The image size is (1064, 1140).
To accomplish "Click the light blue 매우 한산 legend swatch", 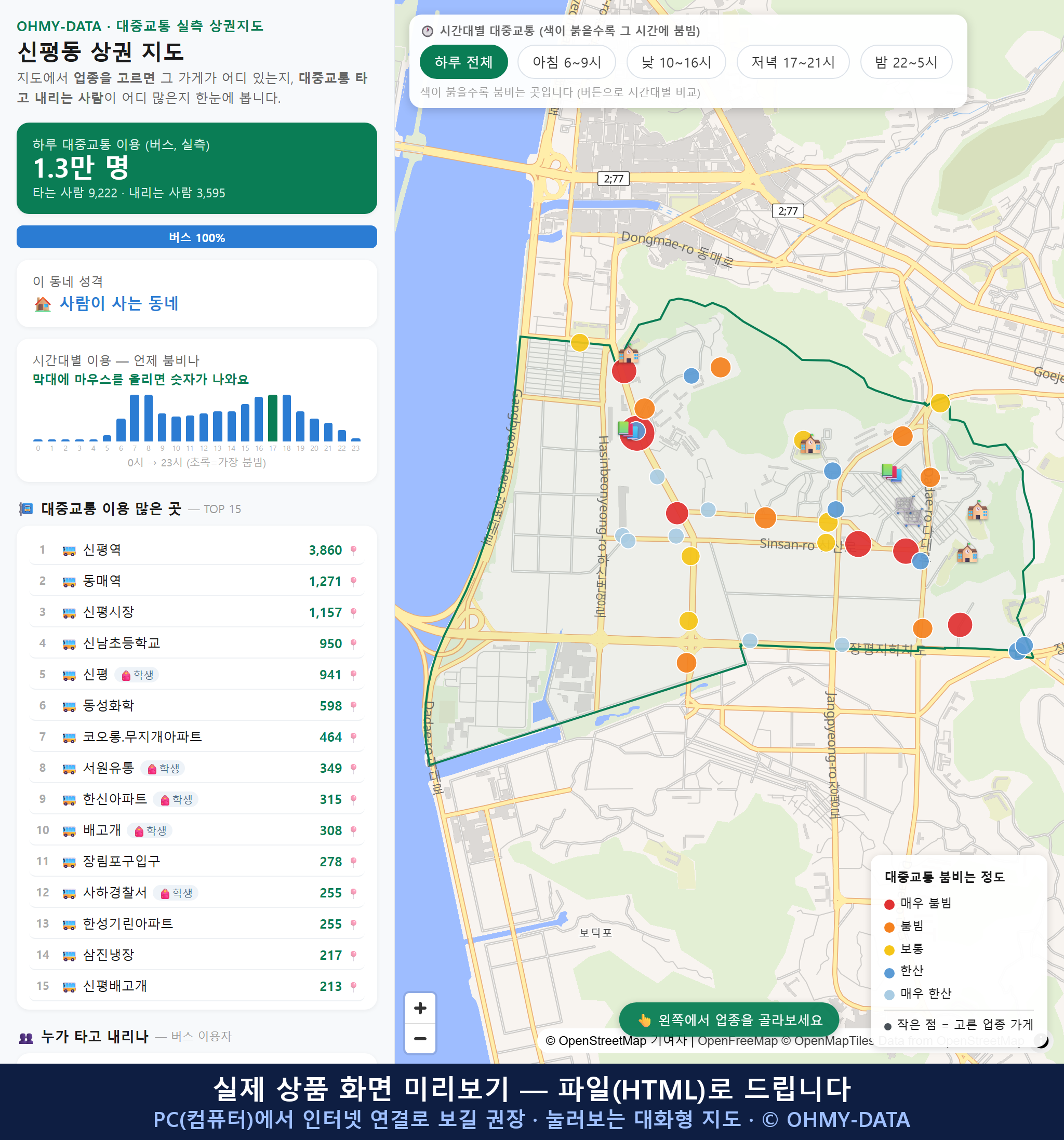I will (889, 995).
